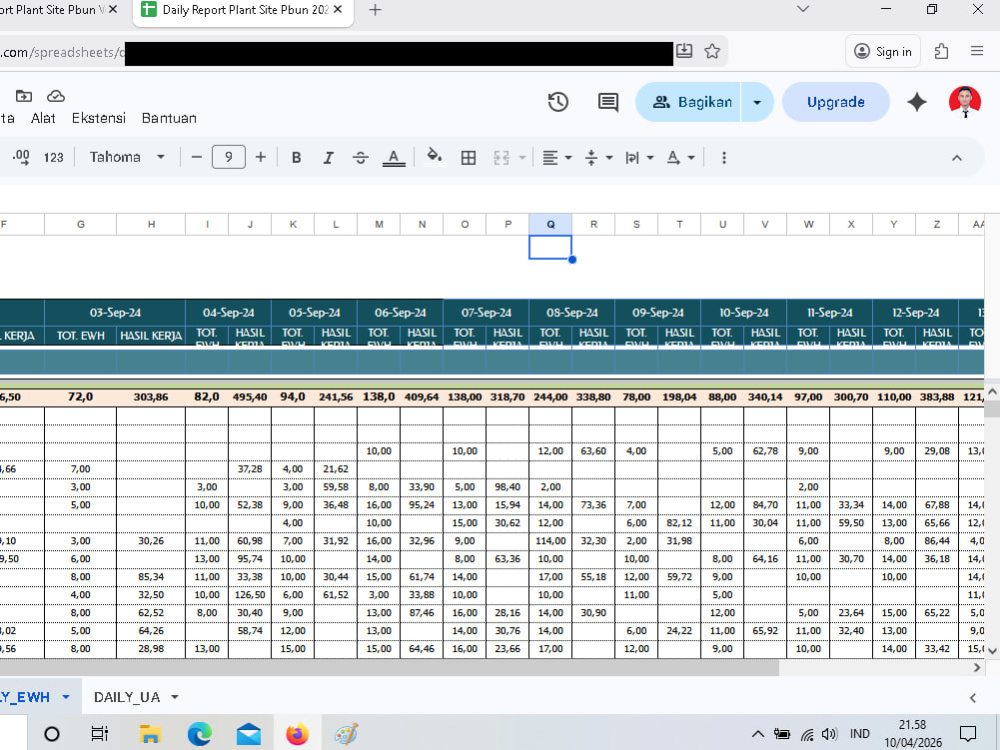This screenshot has height=750, width=1000.
Task: Select column G header
Action: [80, 224]
